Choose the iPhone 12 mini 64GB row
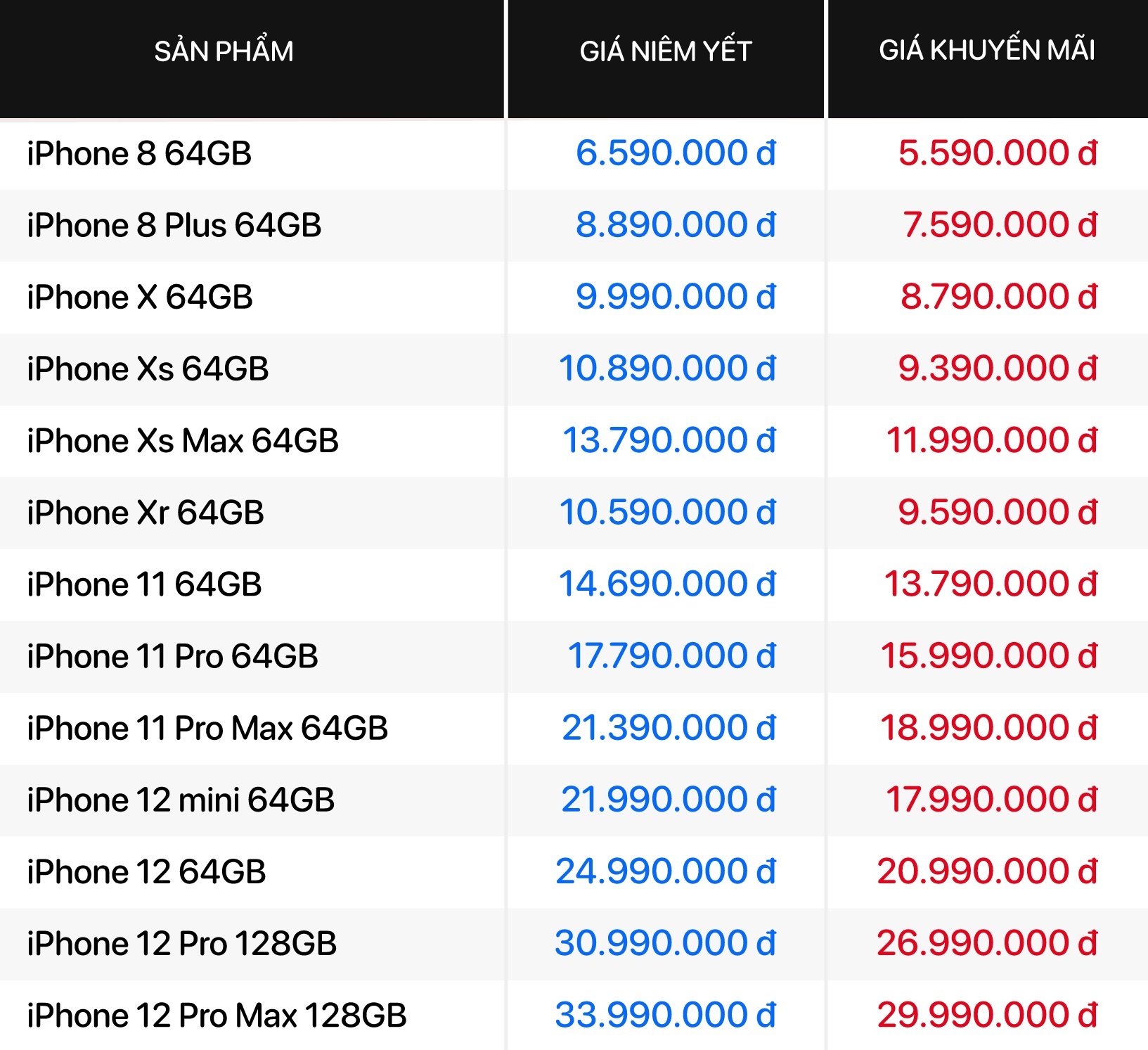 (x=181, y=800)
